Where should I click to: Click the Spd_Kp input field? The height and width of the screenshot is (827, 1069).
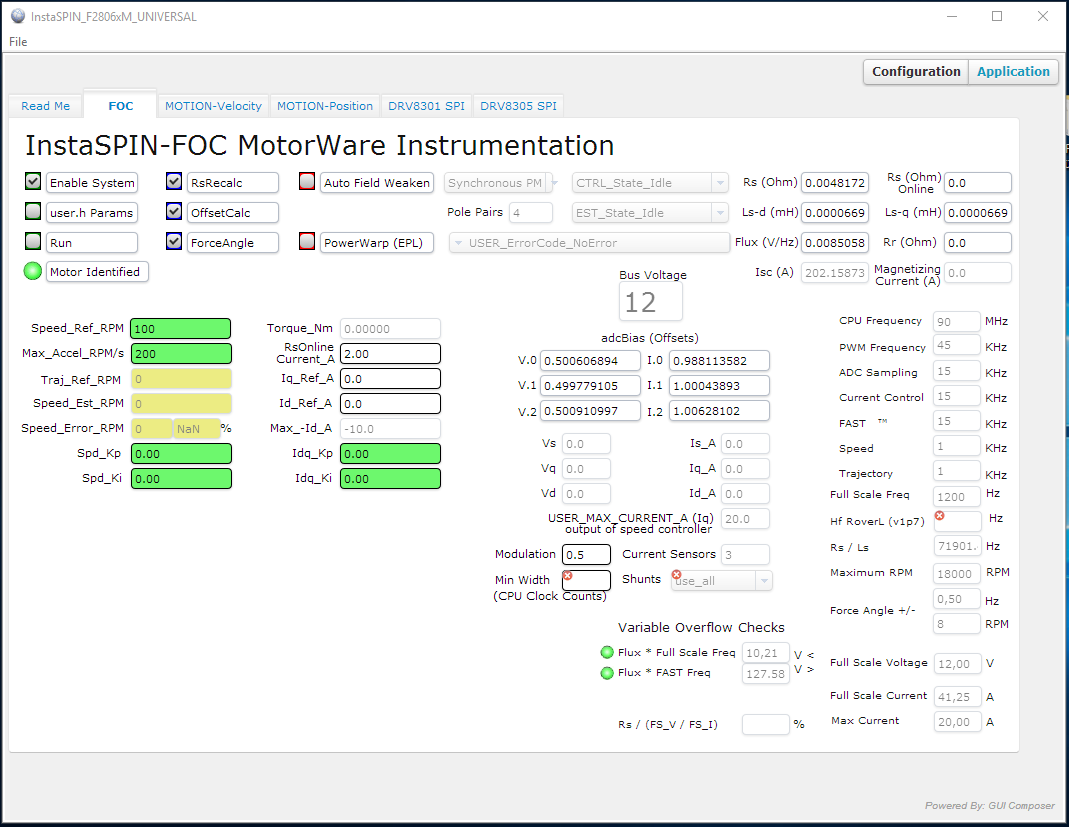pyautogui.click(x=181, y=453)
